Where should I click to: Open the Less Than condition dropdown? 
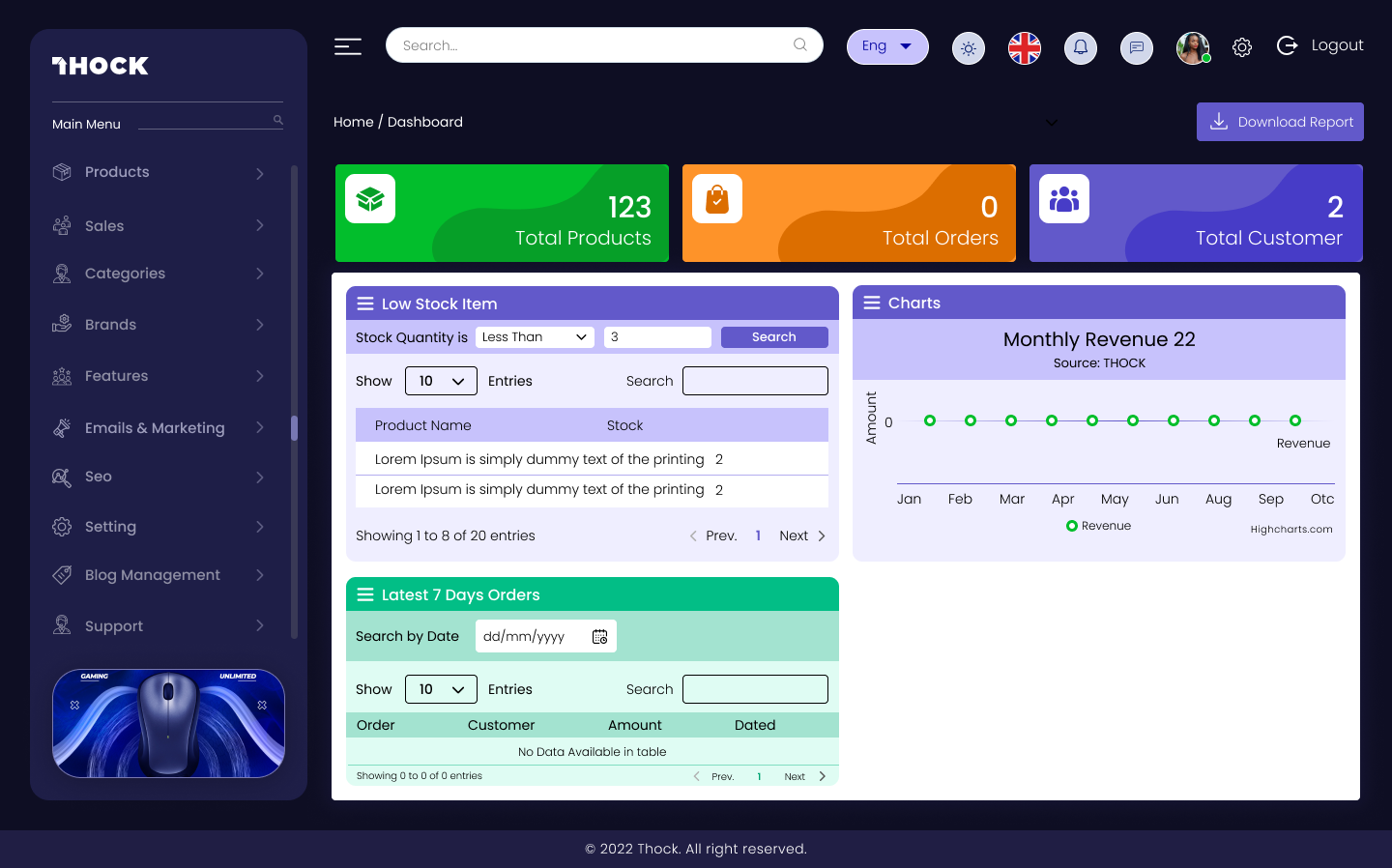coord(535,337)
